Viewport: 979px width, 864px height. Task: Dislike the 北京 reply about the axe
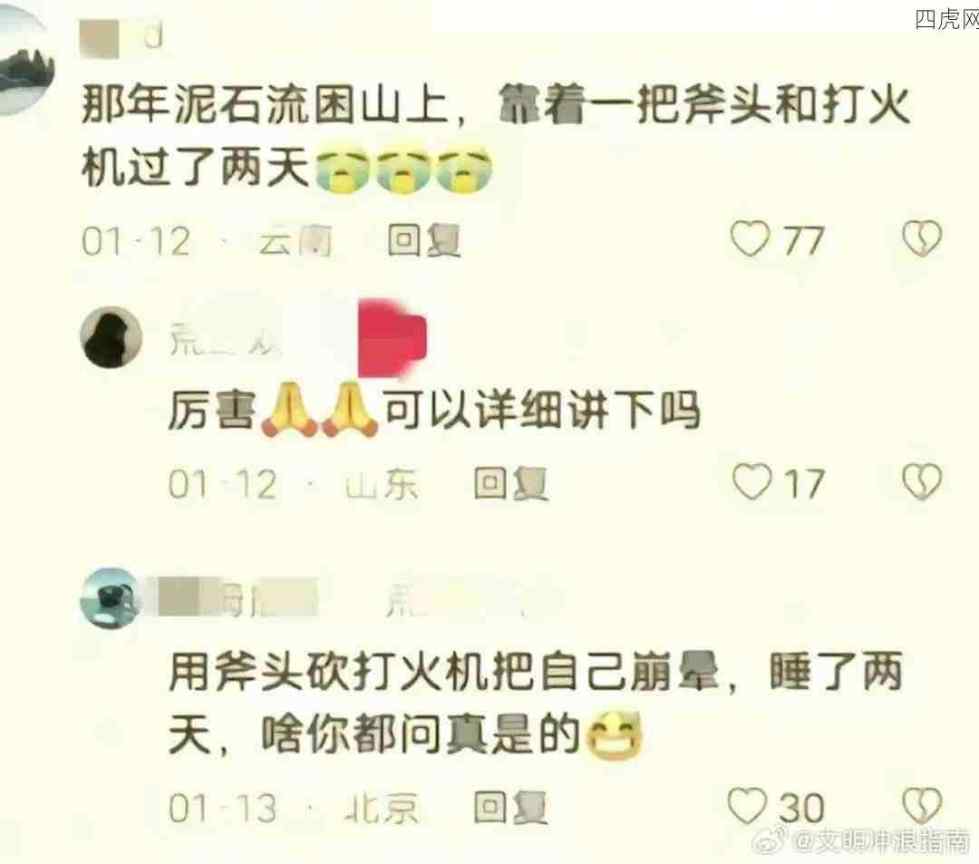point(922,805)
